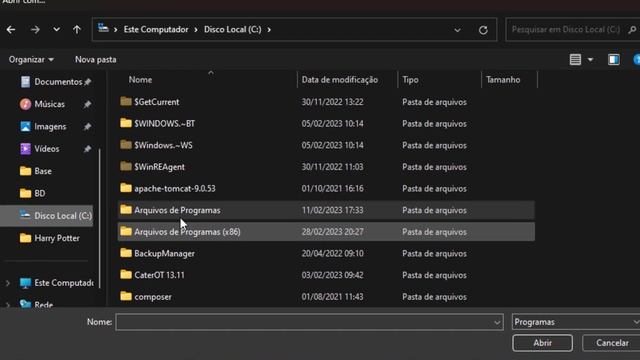Sort by the Tamanho column
This screenshot has height=360, width=640.
(503, 80)
